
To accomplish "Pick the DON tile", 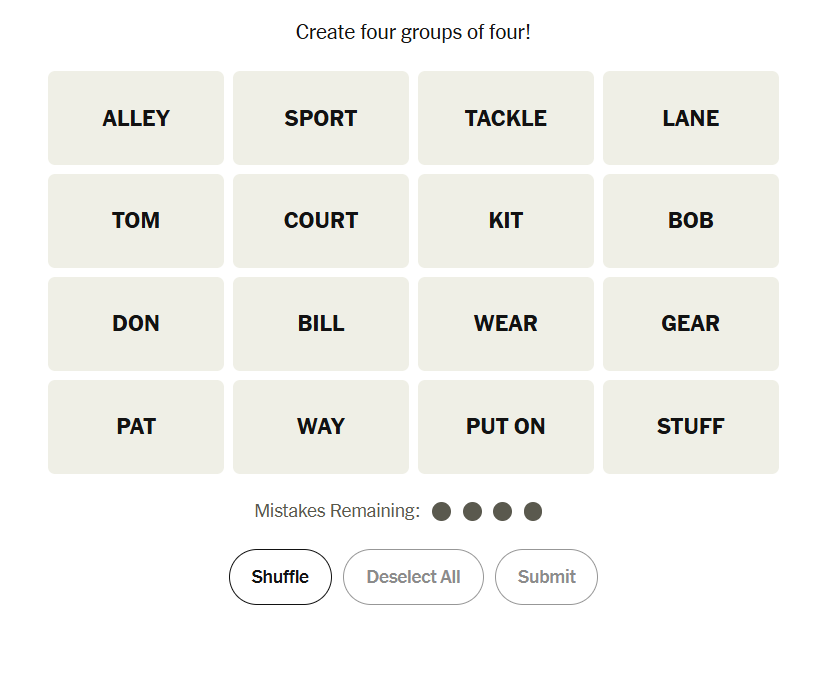I will click(x=136, y=324).
